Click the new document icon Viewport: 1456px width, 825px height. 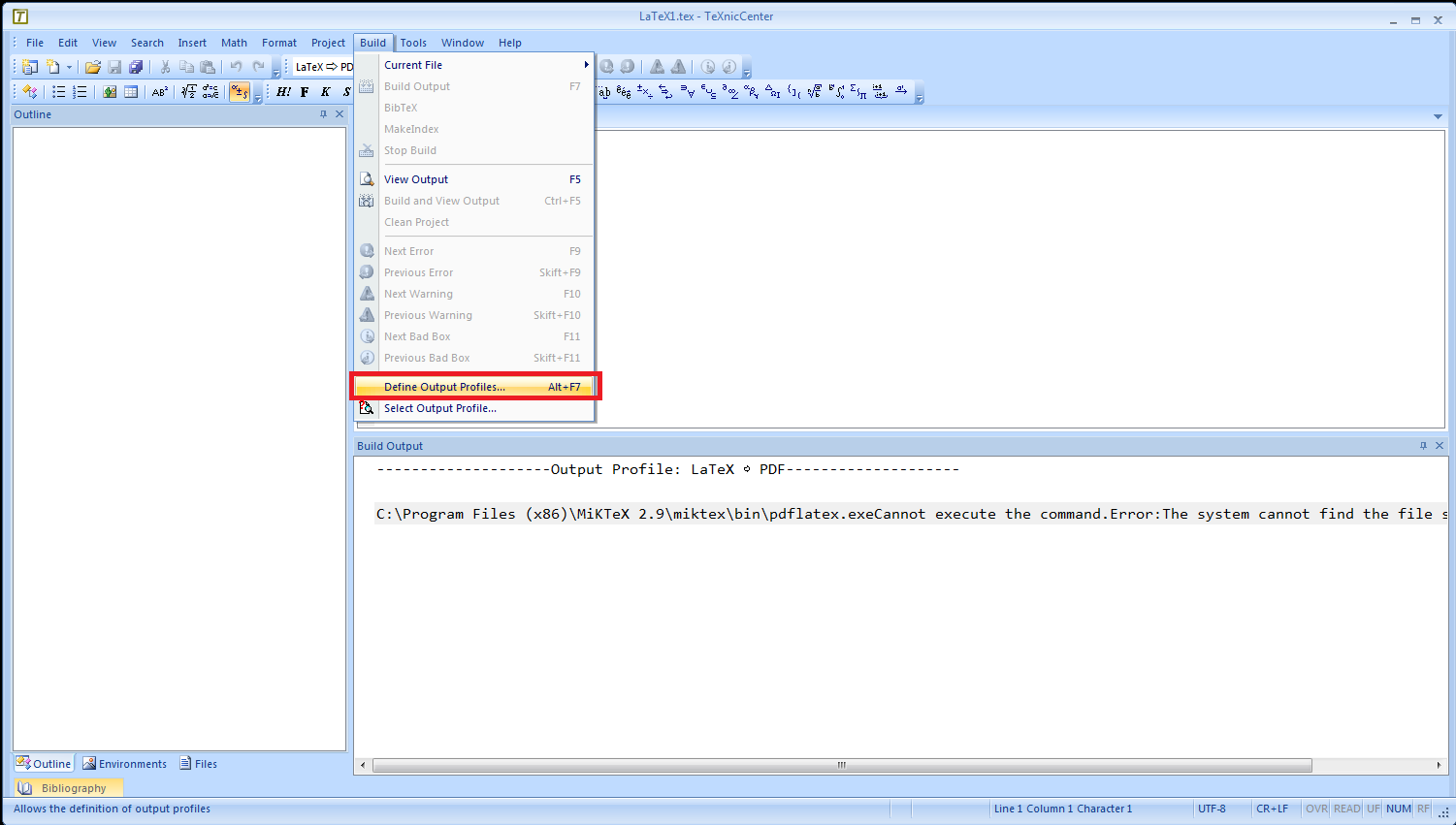pyautogui.click(x=53, y=67)
